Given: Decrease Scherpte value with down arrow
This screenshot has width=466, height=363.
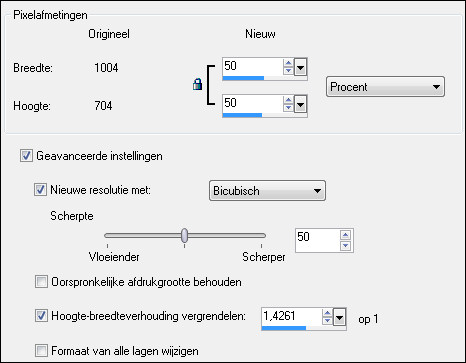Looking at the screenshot, I should click(345, 246).
